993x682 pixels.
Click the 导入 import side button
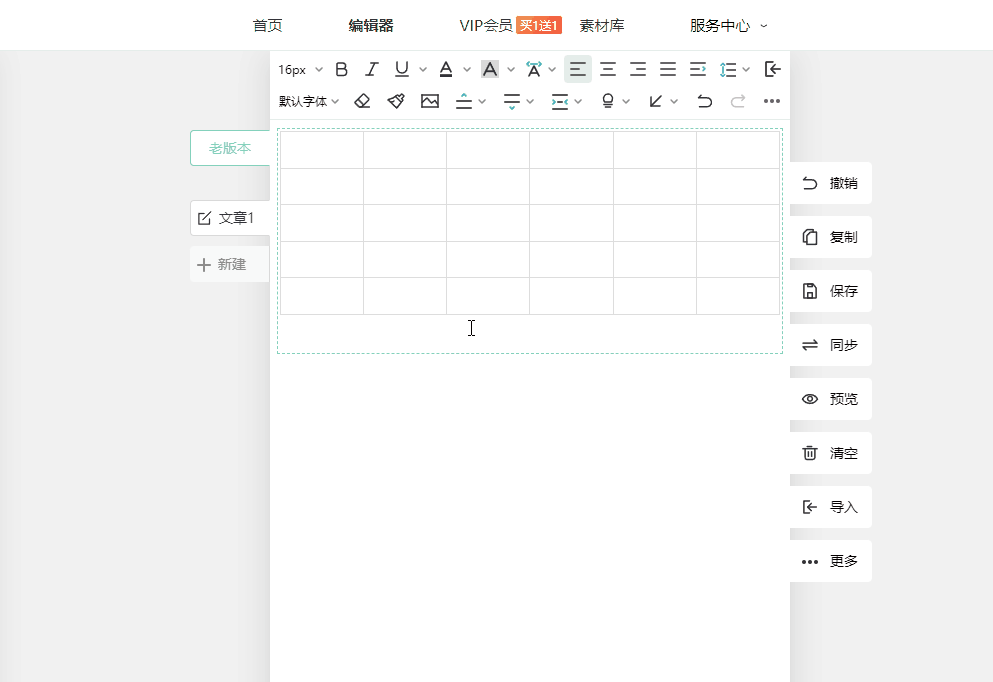point(831,507)
